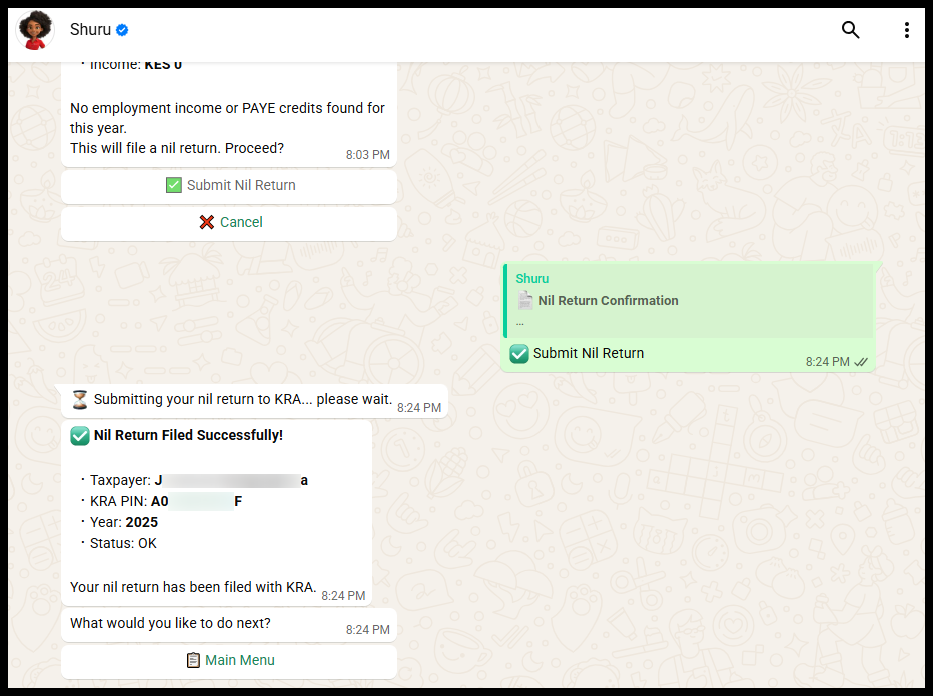933x696 pixels.
Task: Click the Status: OK line
Action: point(119,543)
